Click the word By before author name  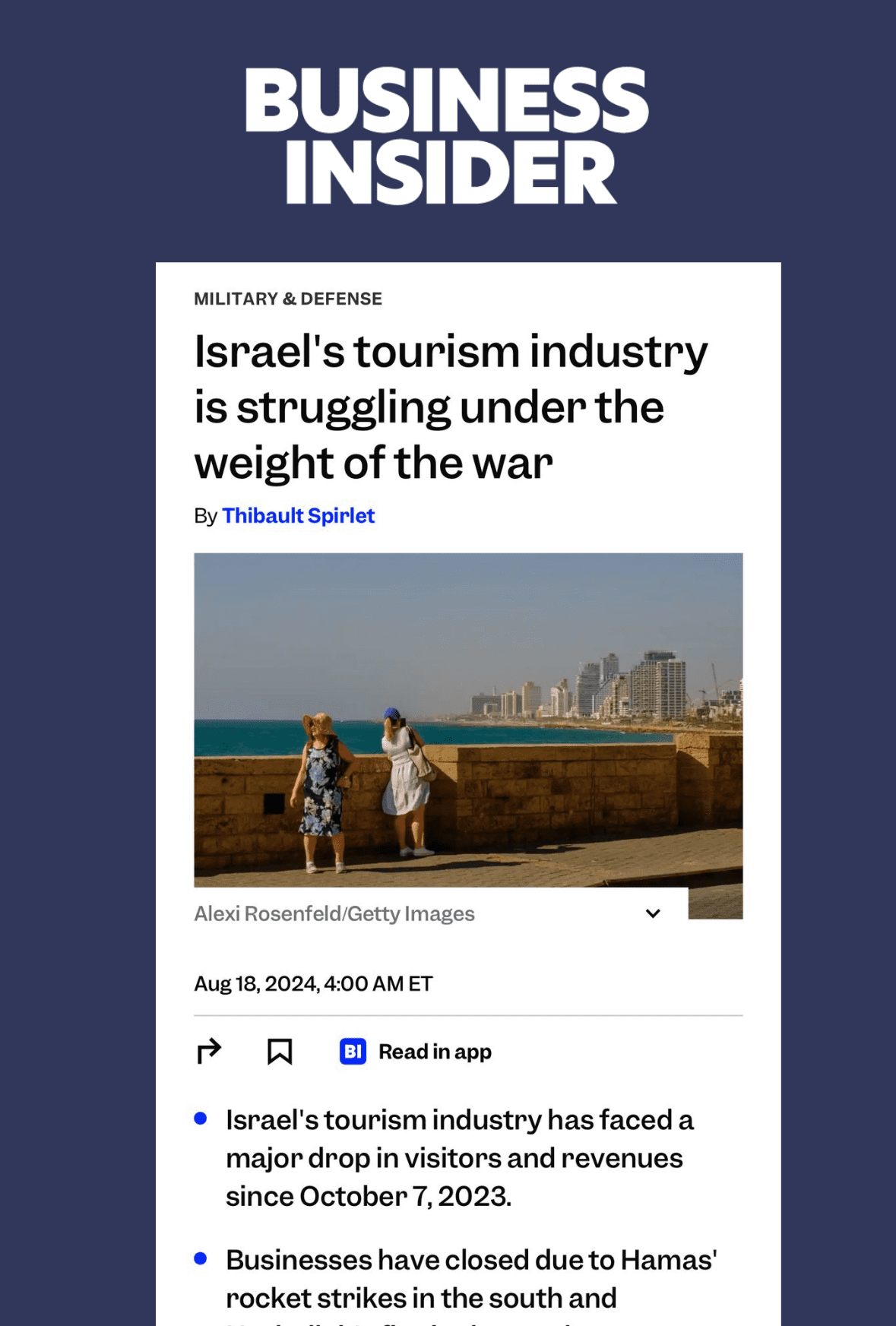click(x=205, y=516)
